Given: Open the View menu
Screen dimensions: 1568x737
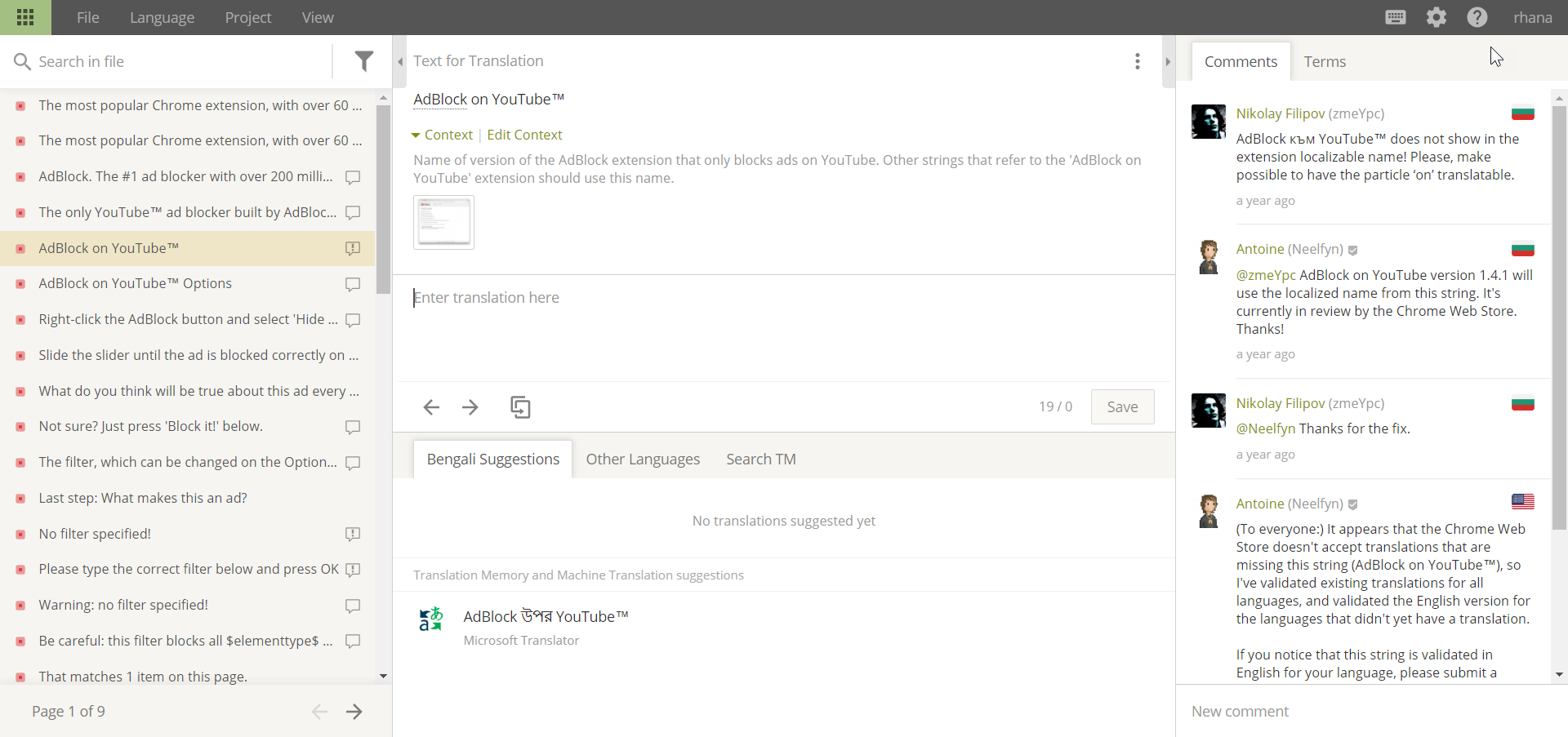Looking at the screenshot, I should [318, 17].
